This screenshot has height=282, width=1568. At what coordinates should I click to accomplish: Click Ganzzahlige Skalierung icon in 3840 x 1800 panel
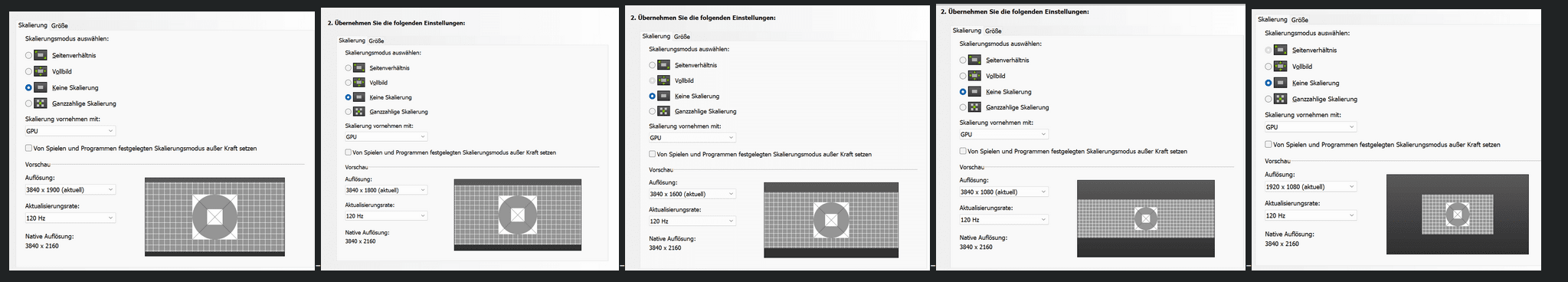(360, 112)
